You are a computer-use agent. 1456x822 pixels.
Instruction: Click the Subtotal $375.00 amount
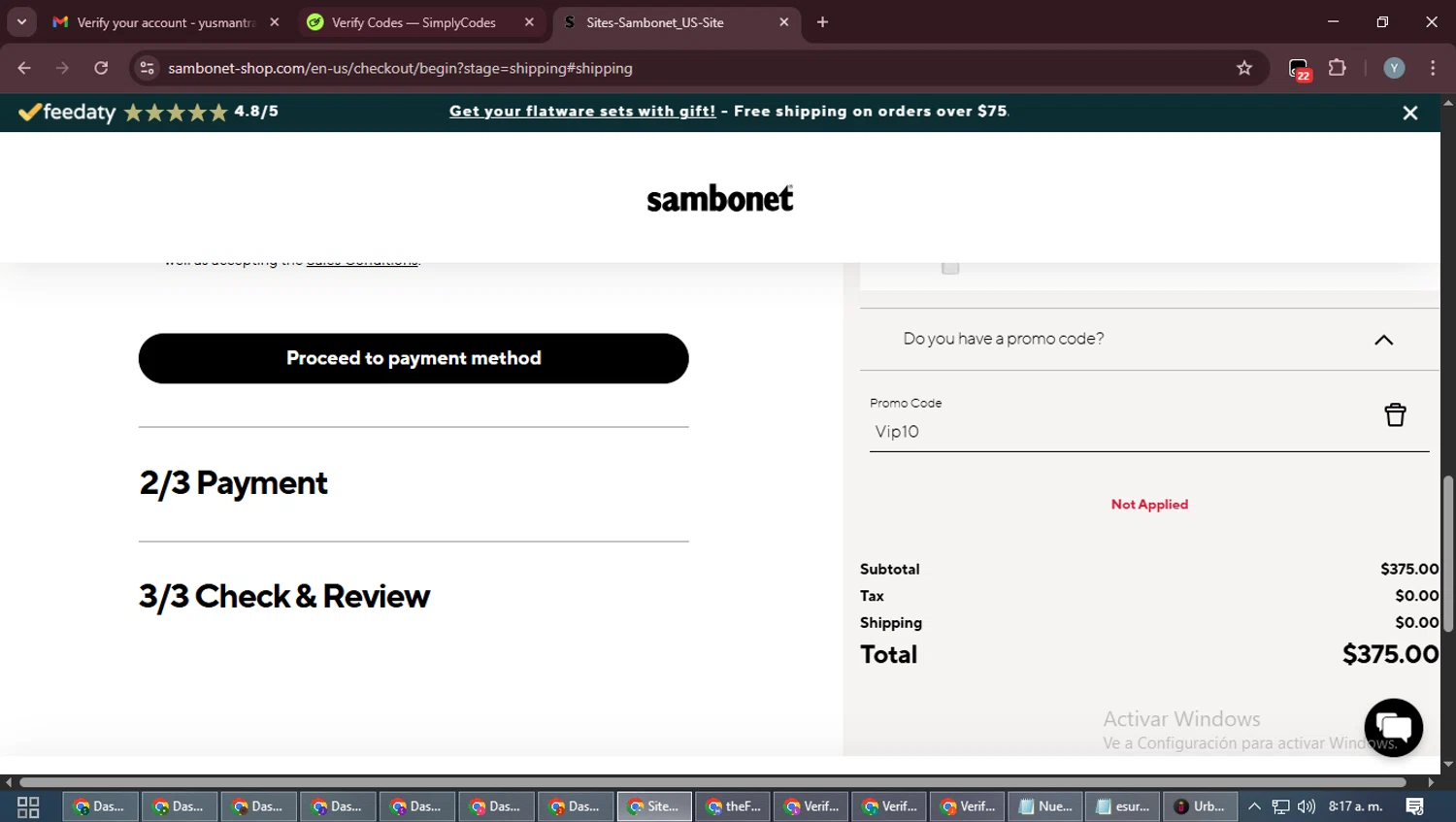1409,569
